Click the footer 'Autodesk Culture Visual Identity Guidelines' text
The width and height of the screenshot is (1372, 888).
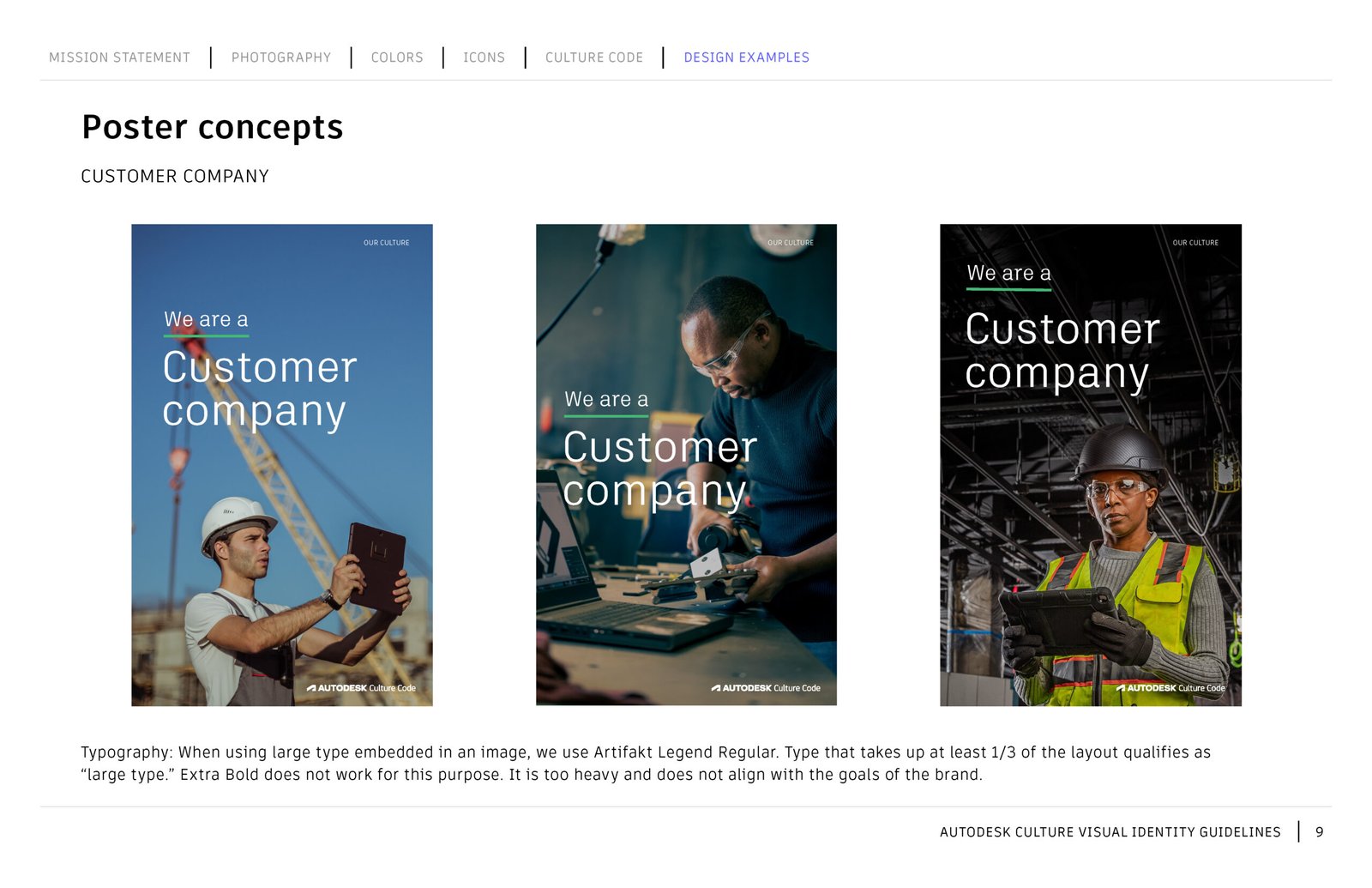[1110, 832]
